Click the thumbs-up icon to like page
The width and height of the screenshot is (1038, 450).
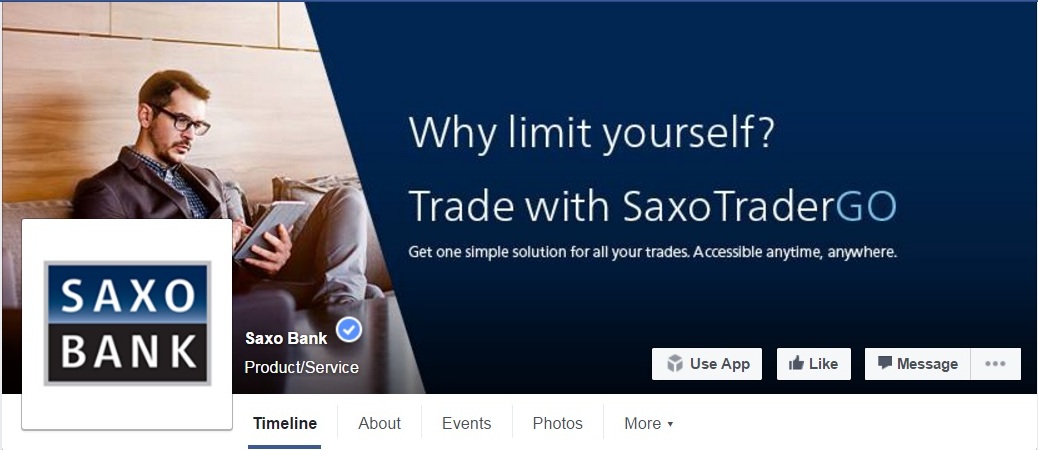click(x=796, y=363)
